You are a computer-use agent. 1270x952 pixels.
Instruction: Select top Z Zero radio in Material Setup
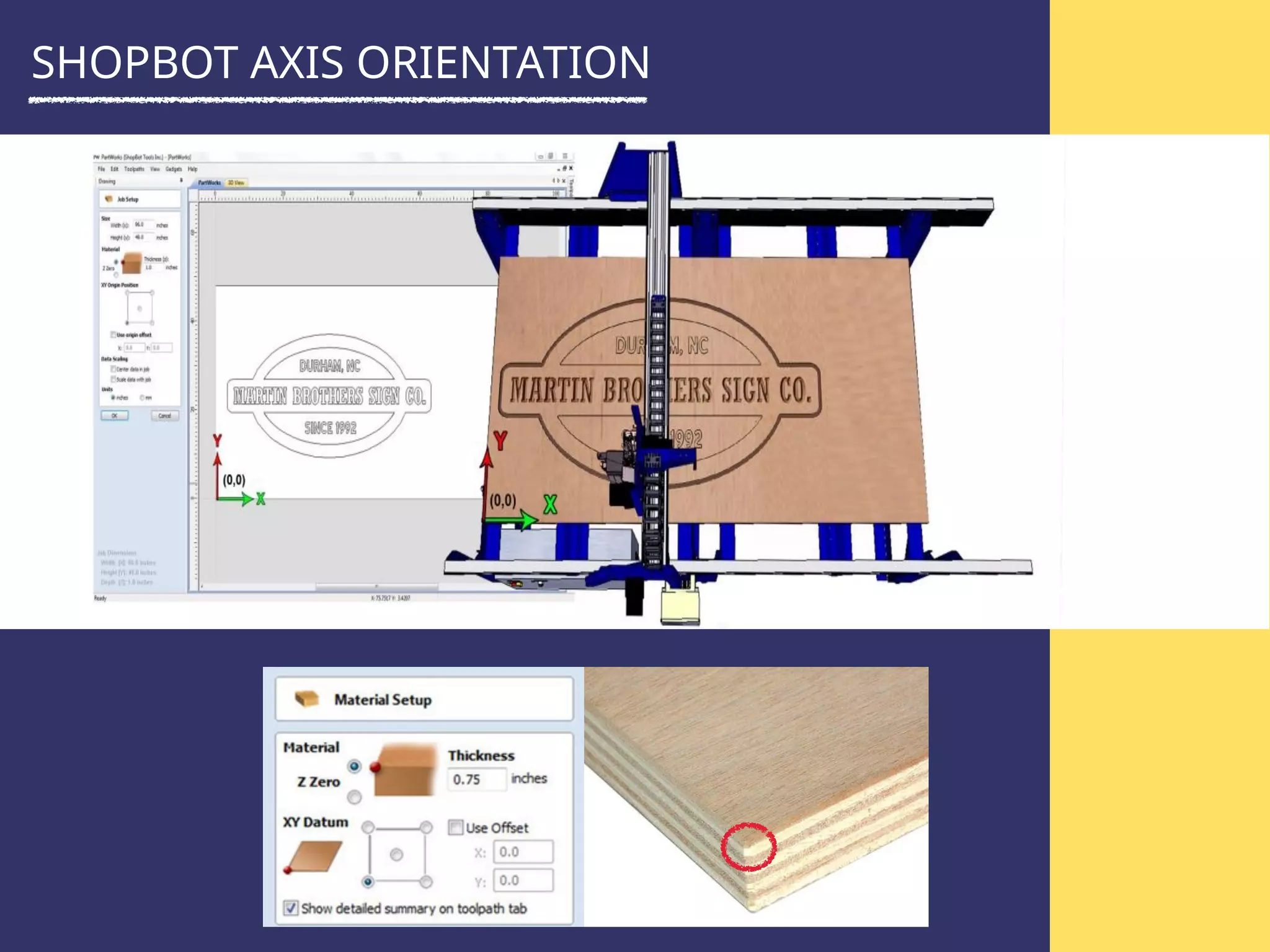click(354, 767)
